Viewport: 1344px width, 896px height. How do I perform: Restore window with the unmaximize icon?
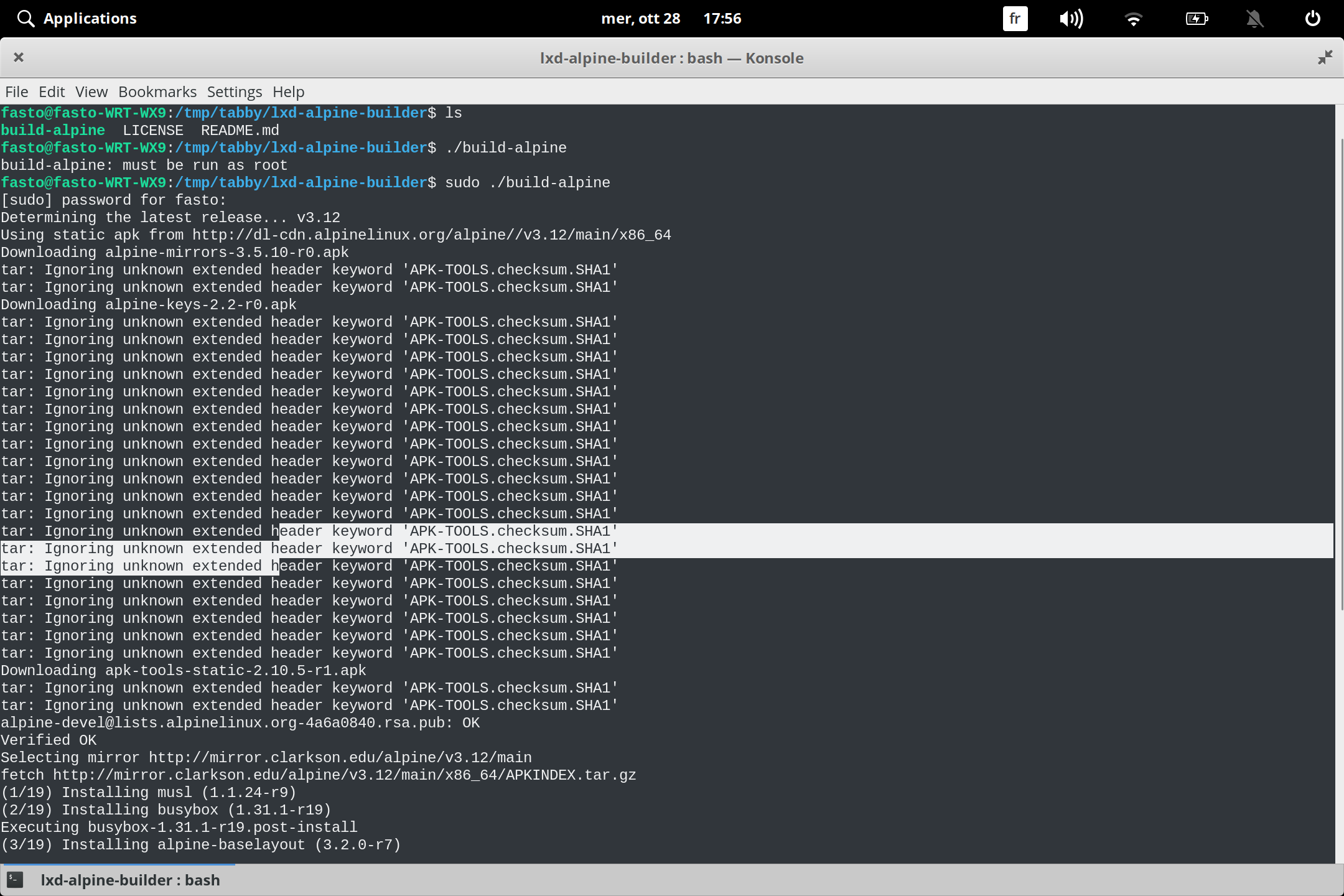pyautogui.click(x=1324, y=57)
